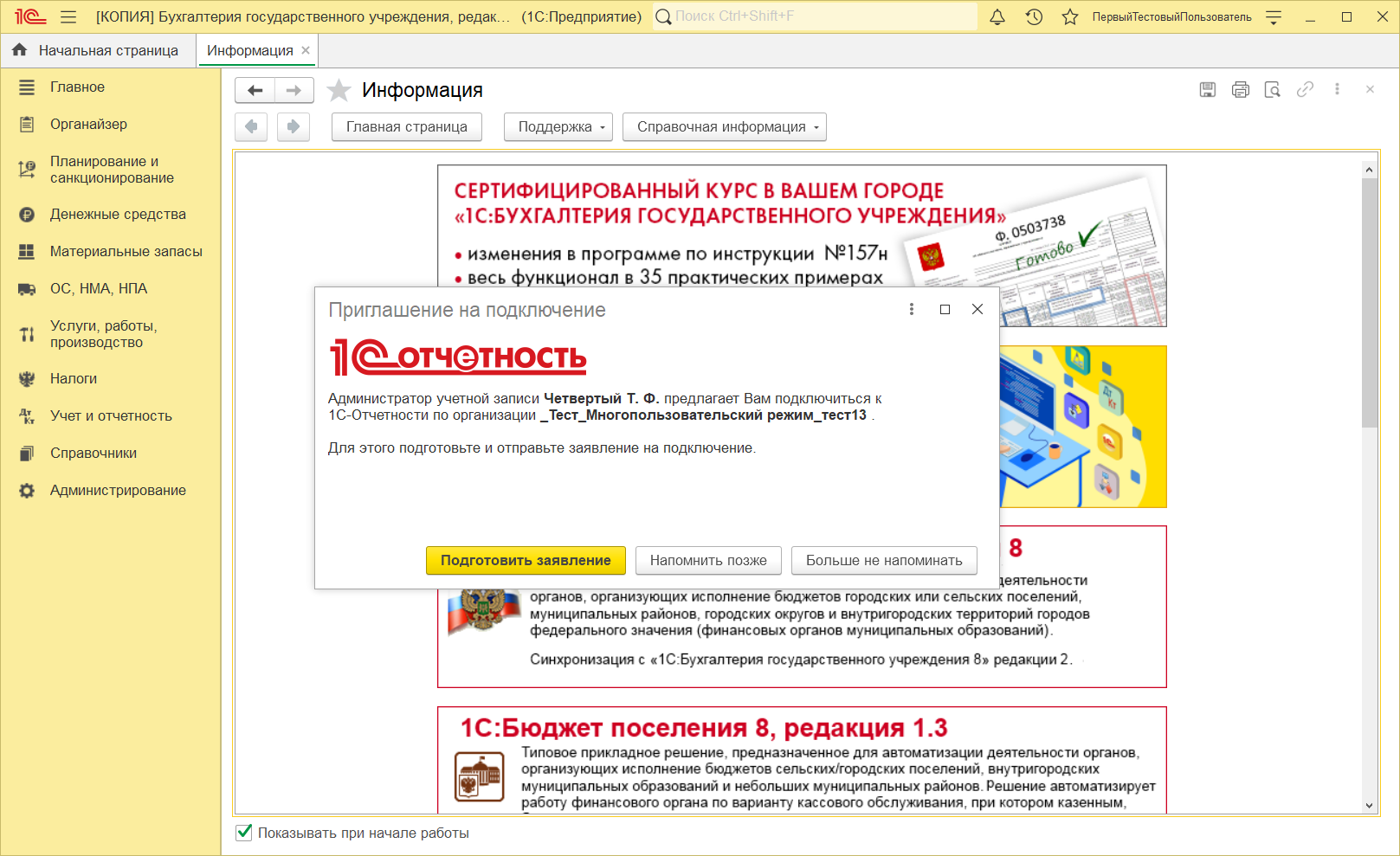
Task: Open more actions menu in form header
Action: (x=1338, y=89)
